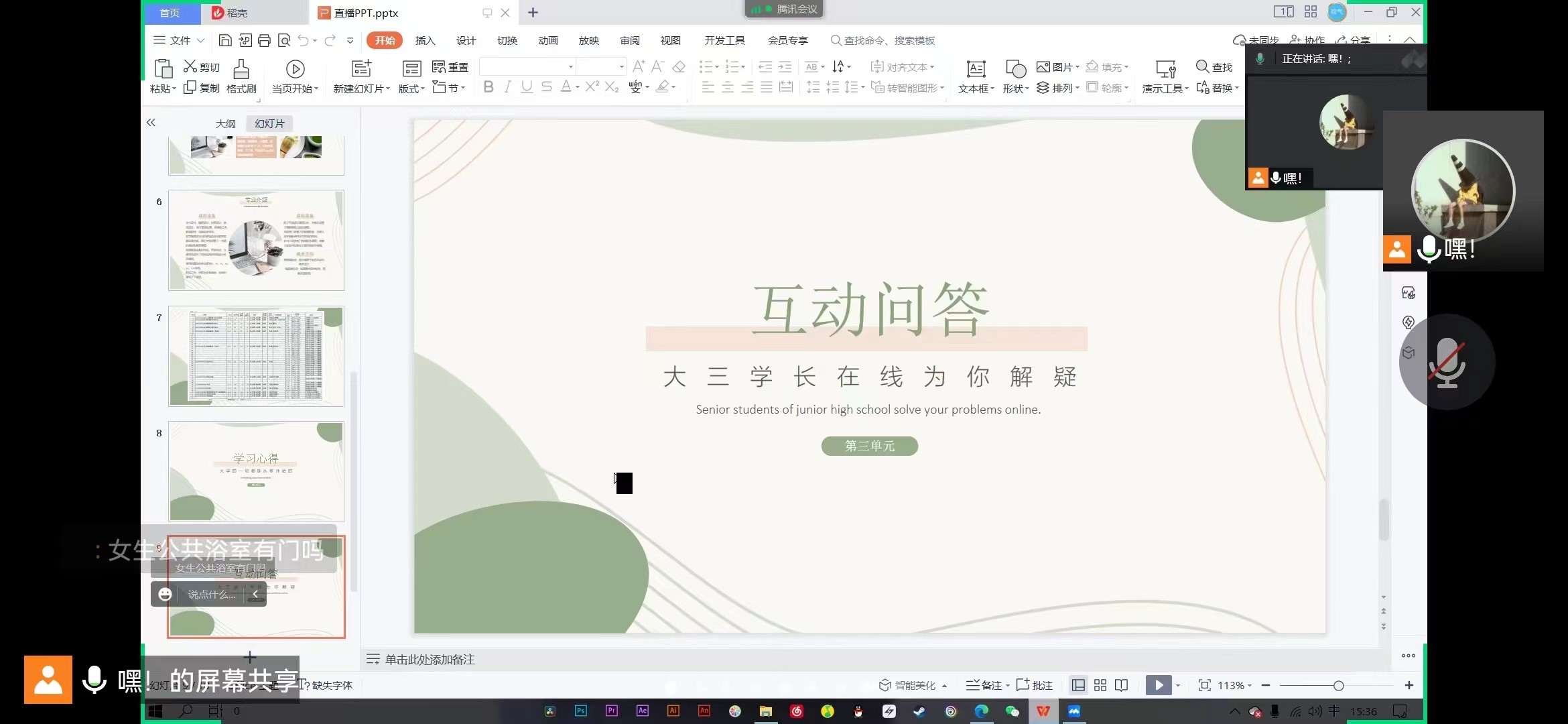
Task: Click the Find (查找) magnifier icon
Action: coord(1203,66)
